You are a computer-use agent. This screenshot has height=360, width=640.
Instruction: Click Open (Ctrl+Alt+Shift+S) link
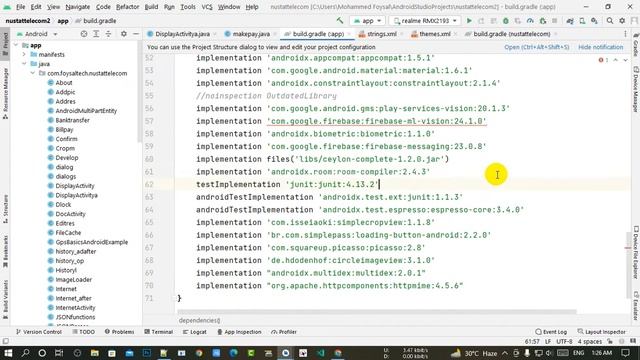pos(536,47)
